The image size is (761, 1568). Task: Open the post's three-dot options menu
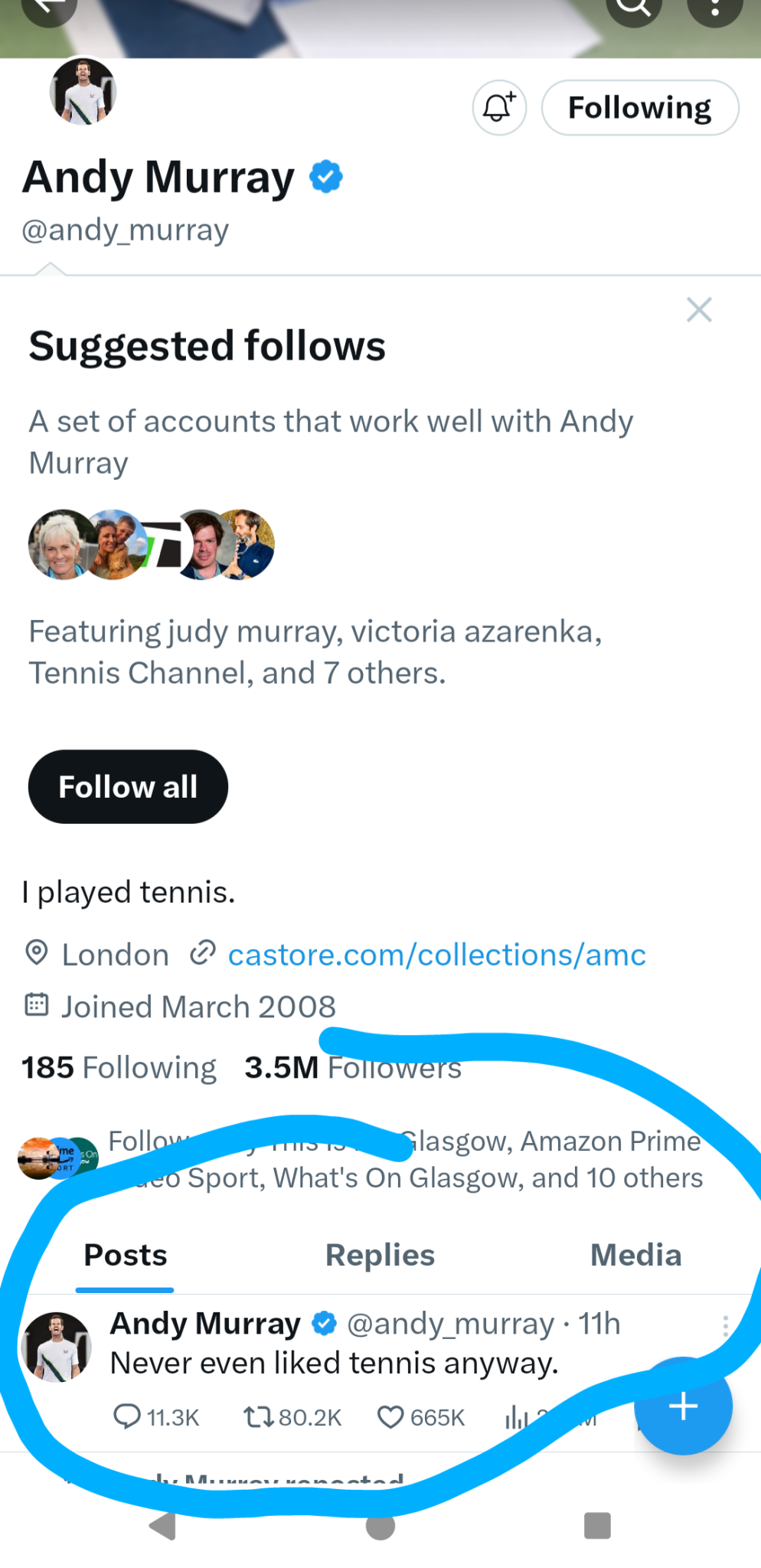[725, 1326]
